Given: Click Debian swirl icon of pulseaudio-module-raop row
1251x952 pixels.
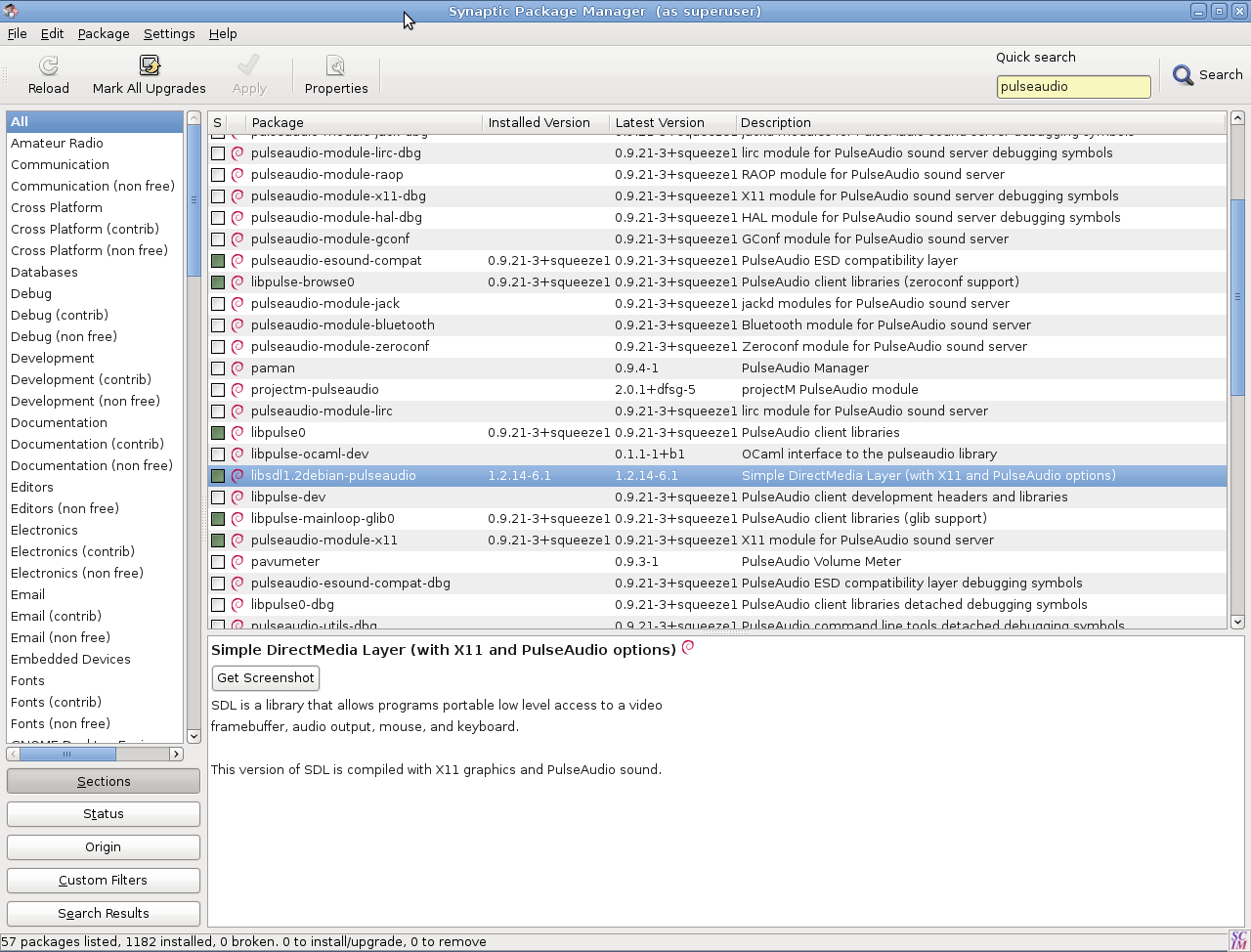Looking at the screenshot, I should (237, 175).
